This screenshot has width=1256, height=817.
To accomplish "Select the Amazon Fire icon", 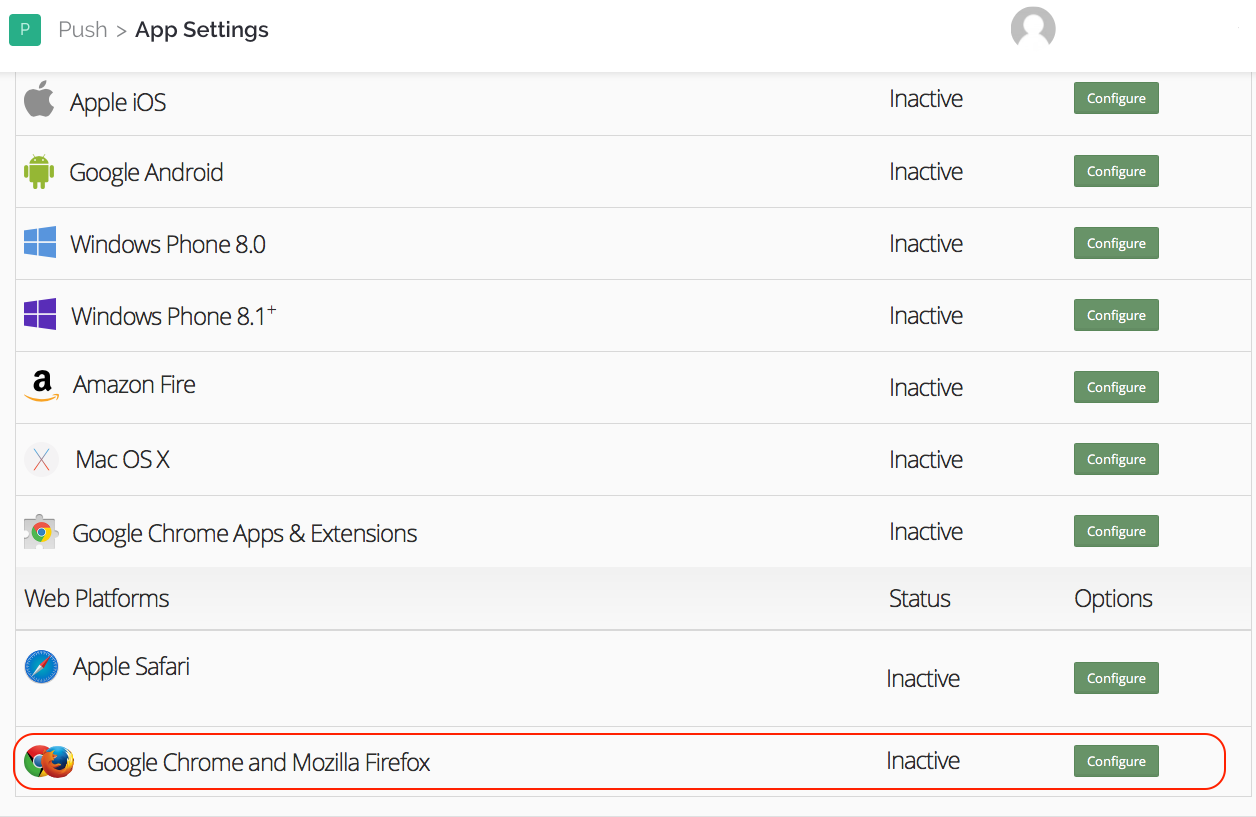I will (40, 387).
